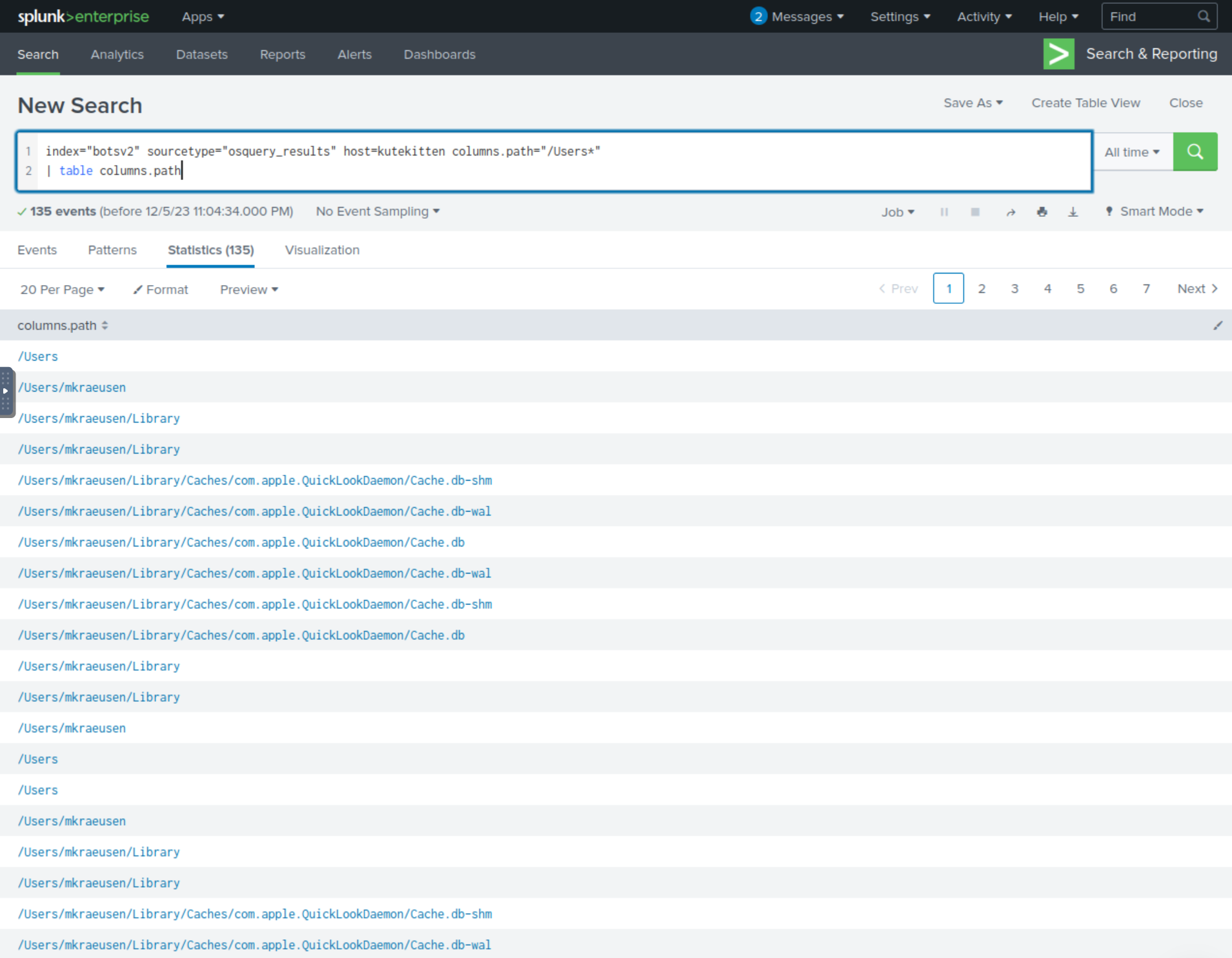Switch to the Visualization tab

pyautogui.click(x=322, y=250)
